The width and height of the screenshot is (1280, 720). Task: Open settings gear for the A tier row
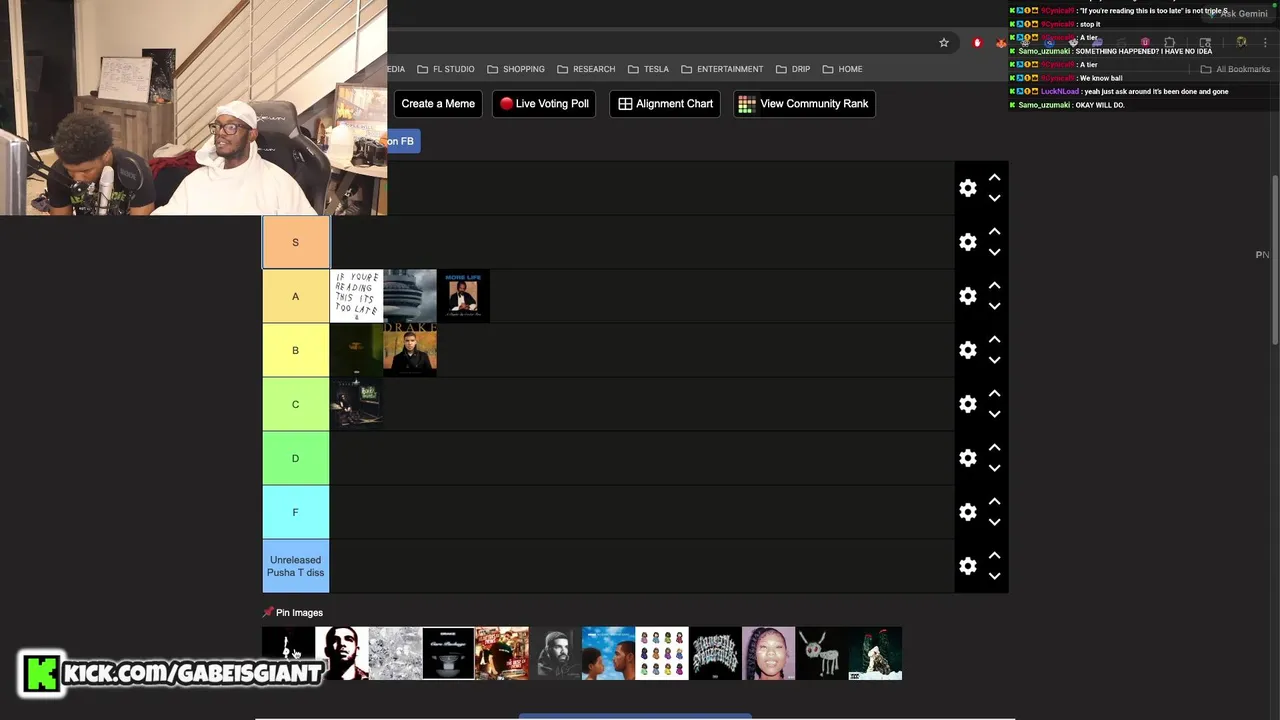(x=968, y=296)
